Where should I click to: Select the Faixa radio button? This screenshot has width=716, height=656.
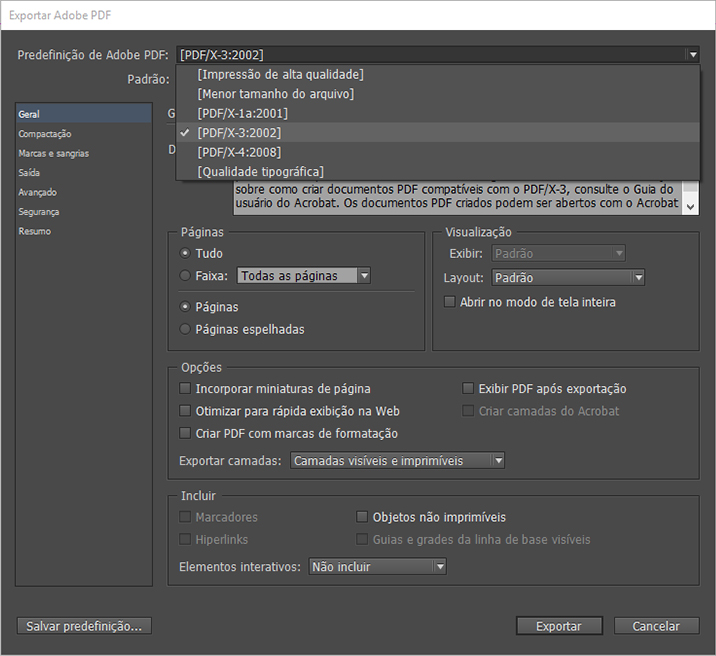point(185,276)
